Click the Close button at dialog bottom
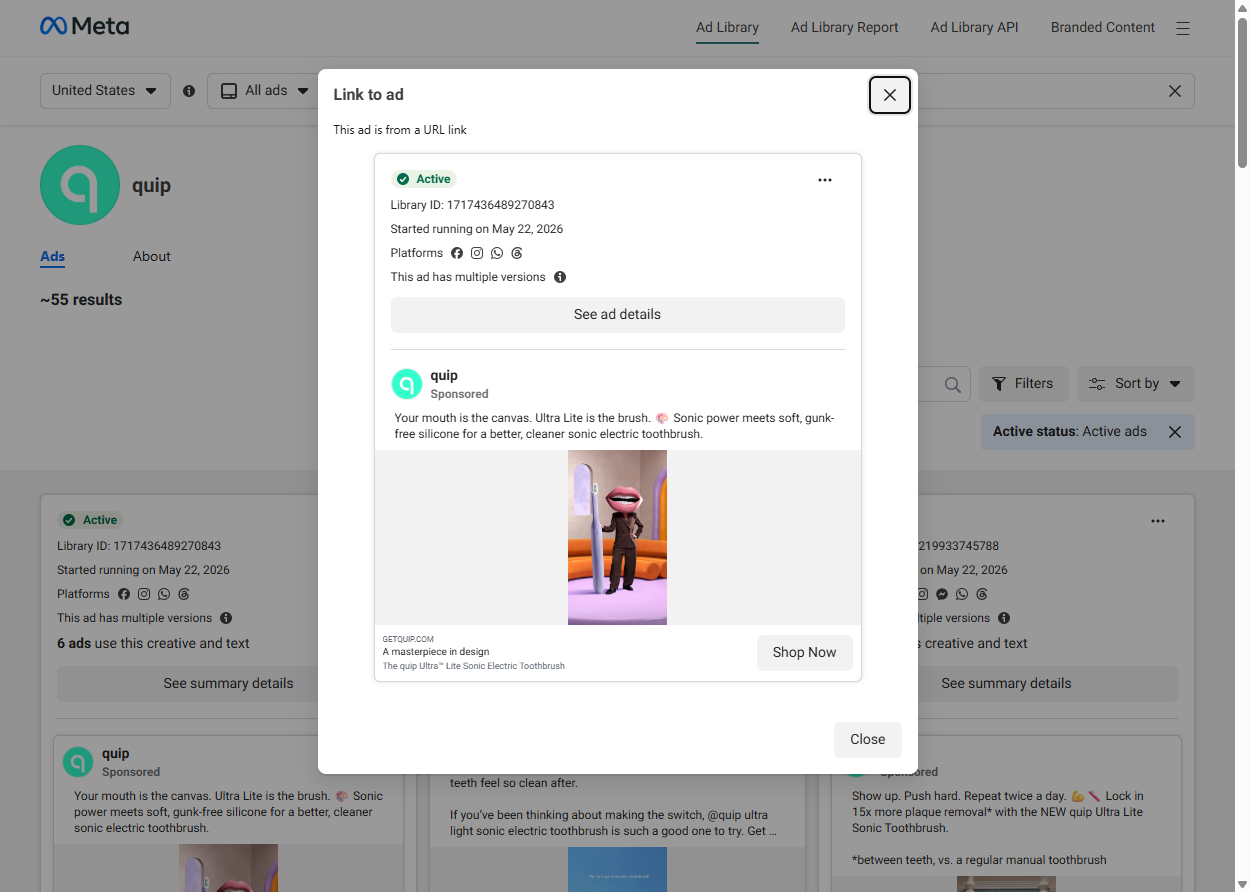The image size is (1250, 892). 867,739
